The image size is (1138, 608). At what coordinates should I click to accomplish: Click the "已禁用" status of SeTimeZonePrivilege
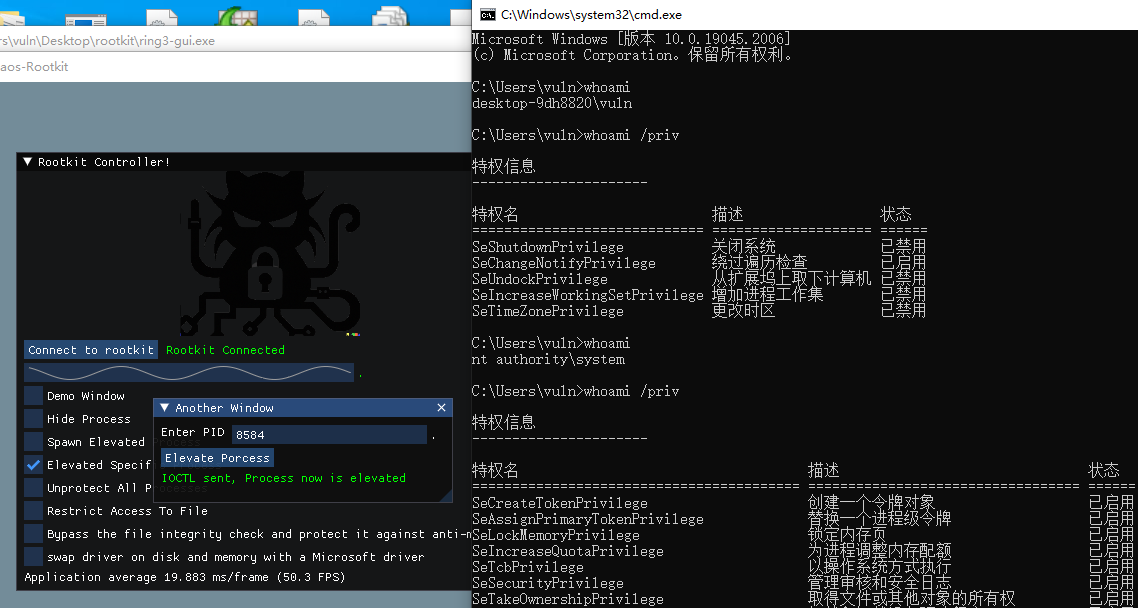pyautogui.click(x=904, y=311)
